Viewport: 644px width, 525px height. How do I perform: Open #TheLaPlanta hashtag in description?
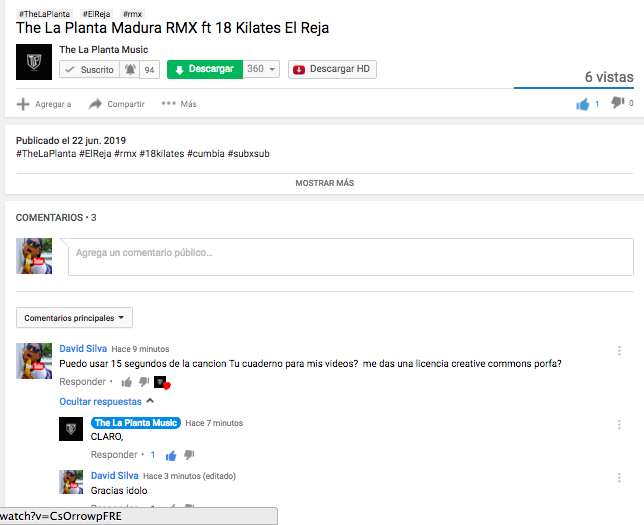click(46, 154)
